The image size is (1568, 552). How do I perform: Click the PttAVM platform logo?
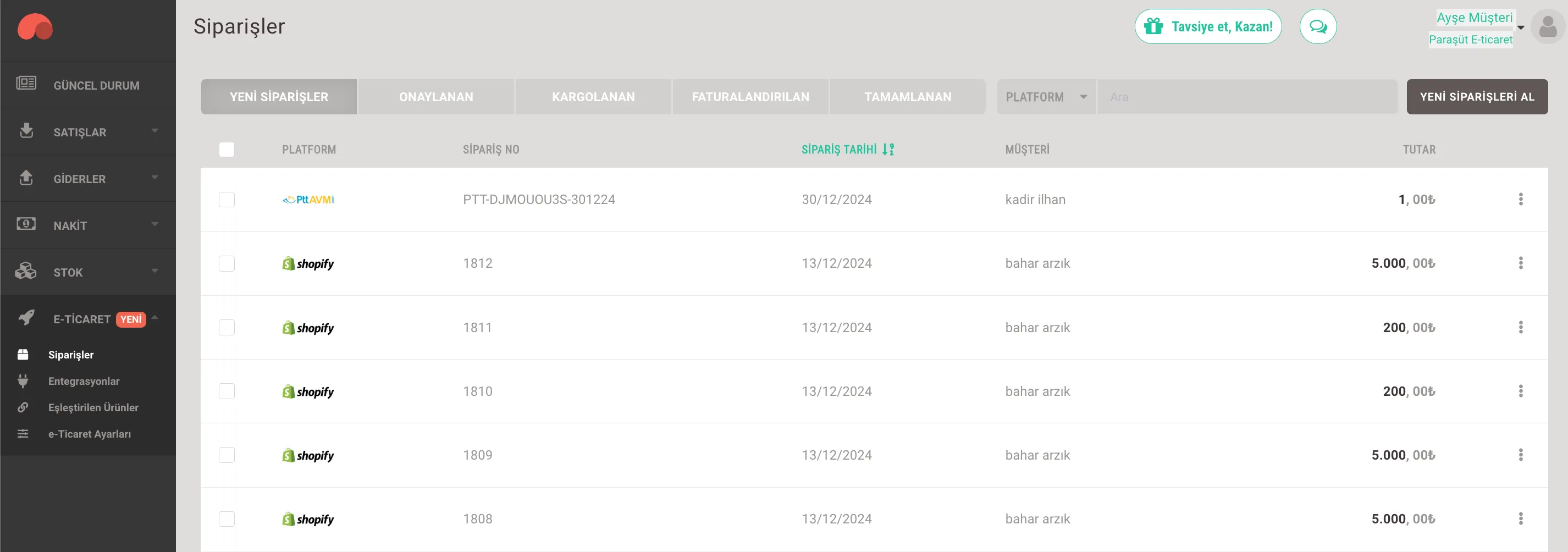pyautogui.click(x=308, y=200)
